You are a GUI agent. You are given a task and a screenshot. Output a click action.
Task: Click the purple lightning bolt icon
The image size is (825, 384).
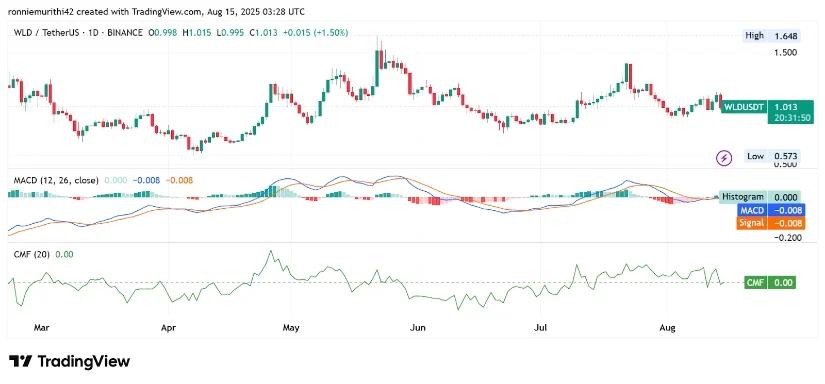pyautogui.click(x=725, y=157)
